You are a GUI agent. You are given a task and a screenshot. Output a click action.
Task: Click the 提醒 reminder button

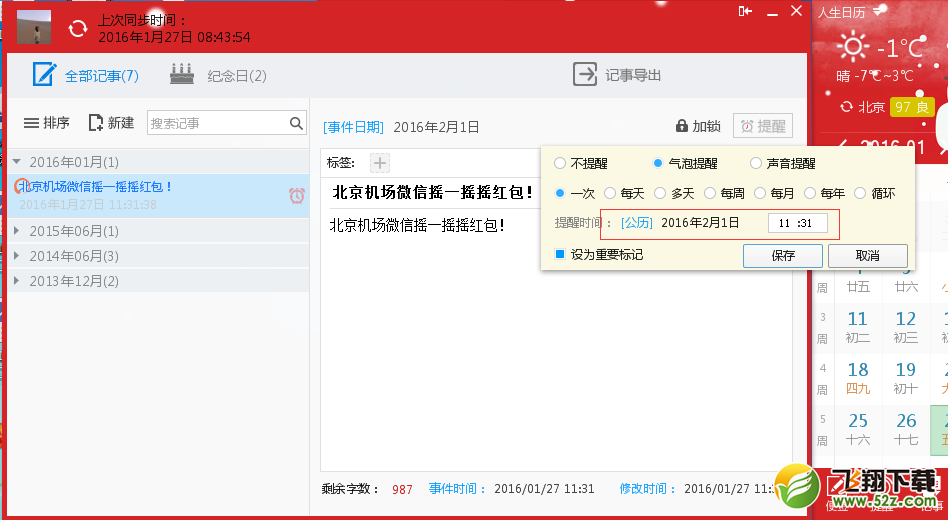click(x=763, y=126)
